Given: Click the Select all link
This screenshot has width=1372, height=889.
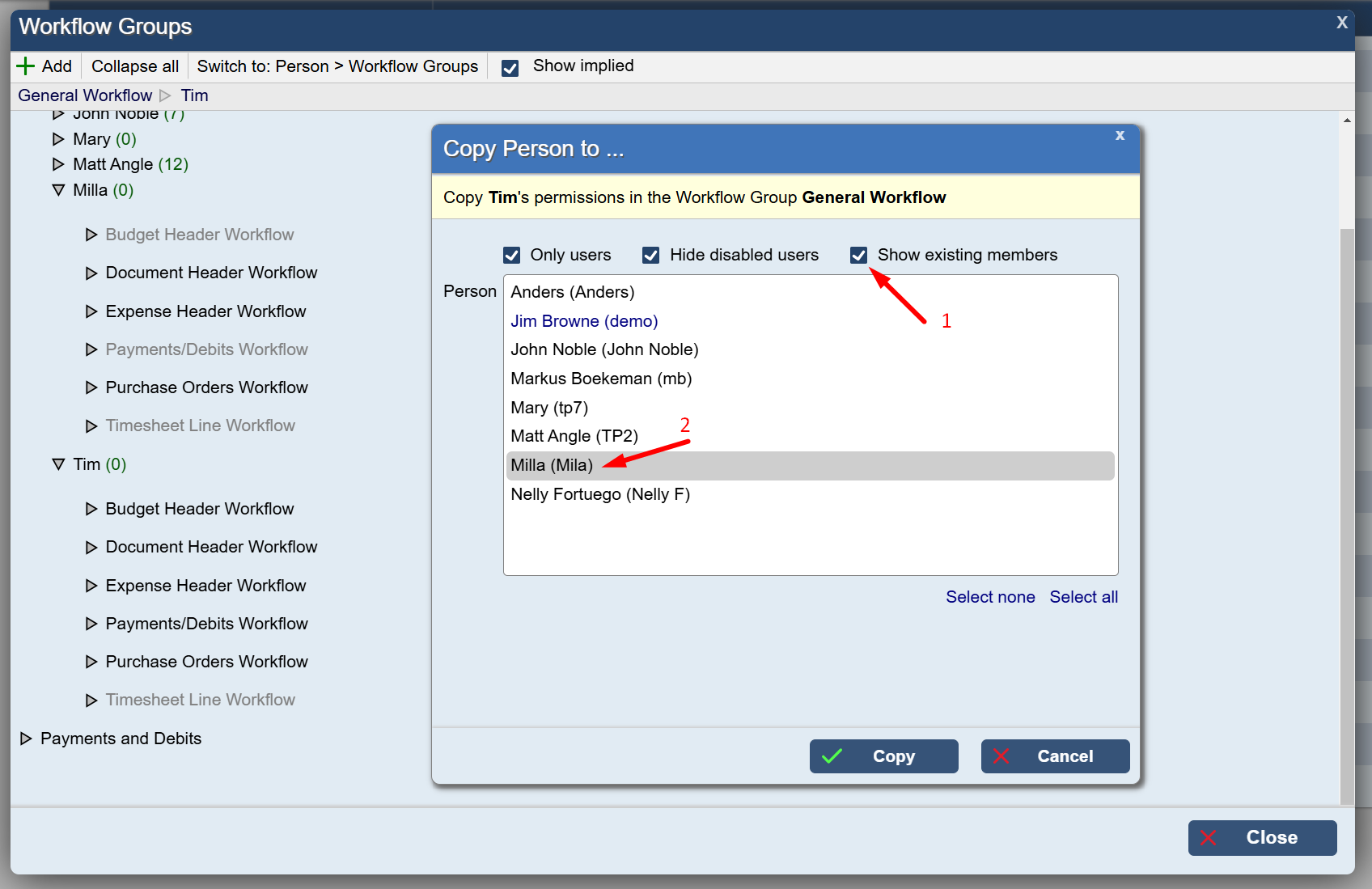Looking at the screenshot, I should (1083, 597).
